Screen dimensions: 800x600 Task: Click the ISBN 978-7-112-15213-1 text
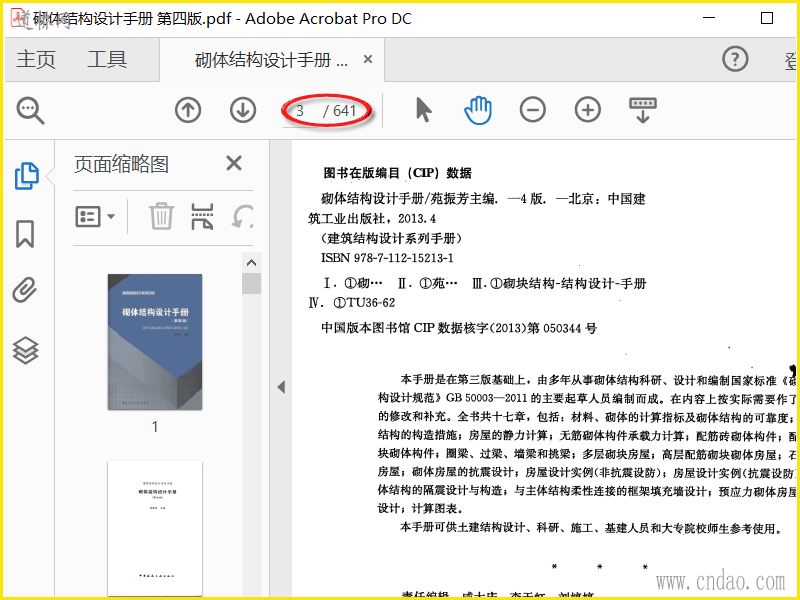pos(387,258)
